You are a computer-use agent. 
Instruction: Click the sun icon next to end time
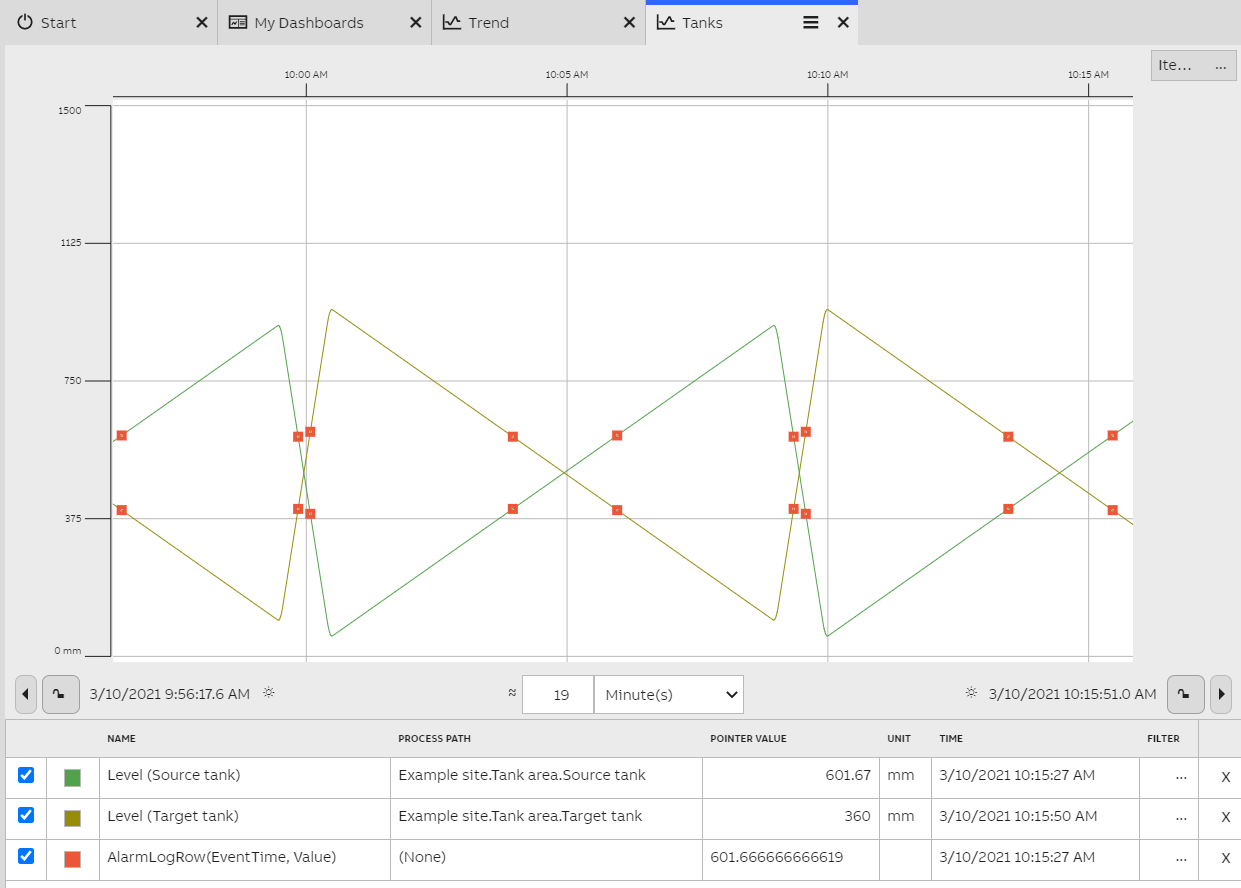[x=971, y=692]
